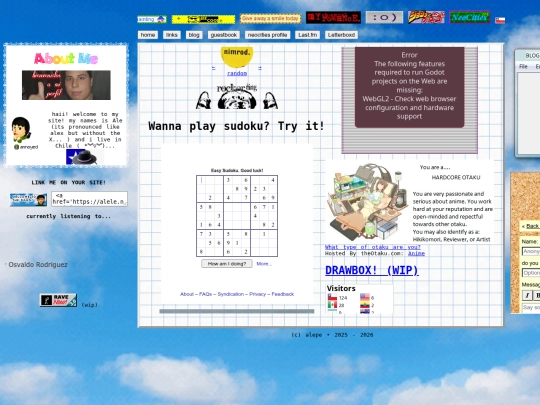Click the JoJo manga logo badge

pyautogui.click(x=426, y=17)
